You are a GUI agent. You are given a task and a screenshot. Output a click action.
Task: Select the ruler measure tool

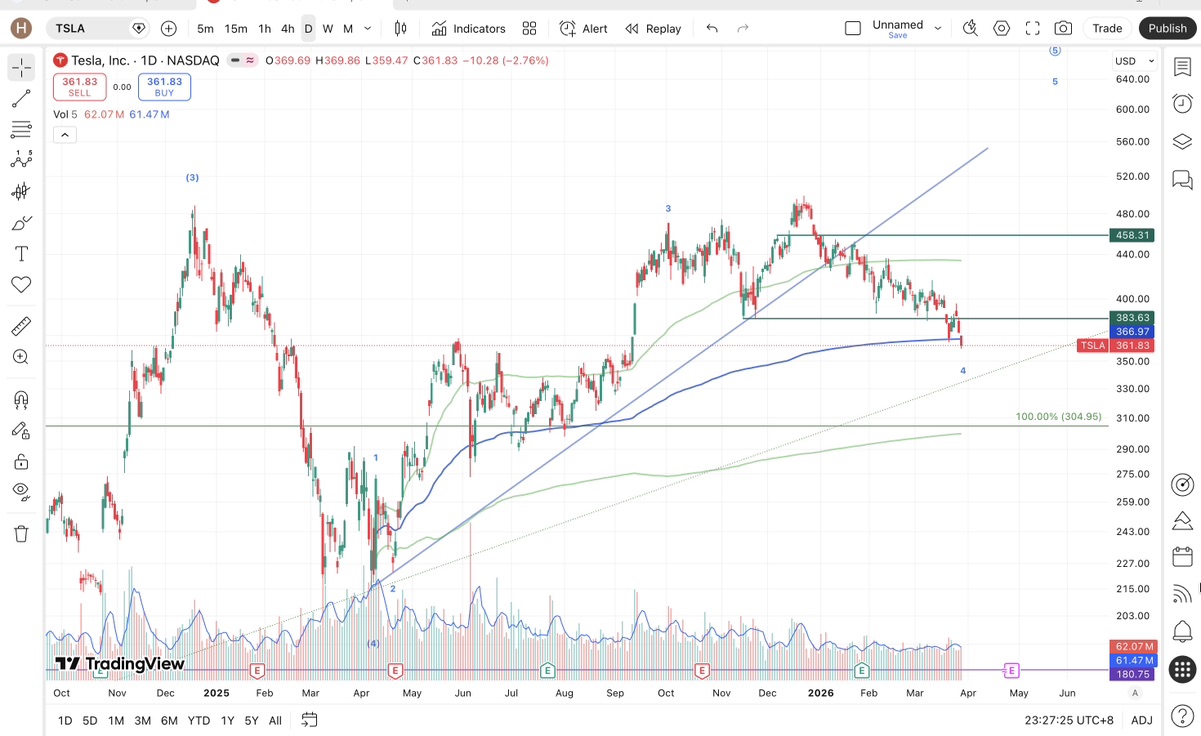click(x=21, y=326)
